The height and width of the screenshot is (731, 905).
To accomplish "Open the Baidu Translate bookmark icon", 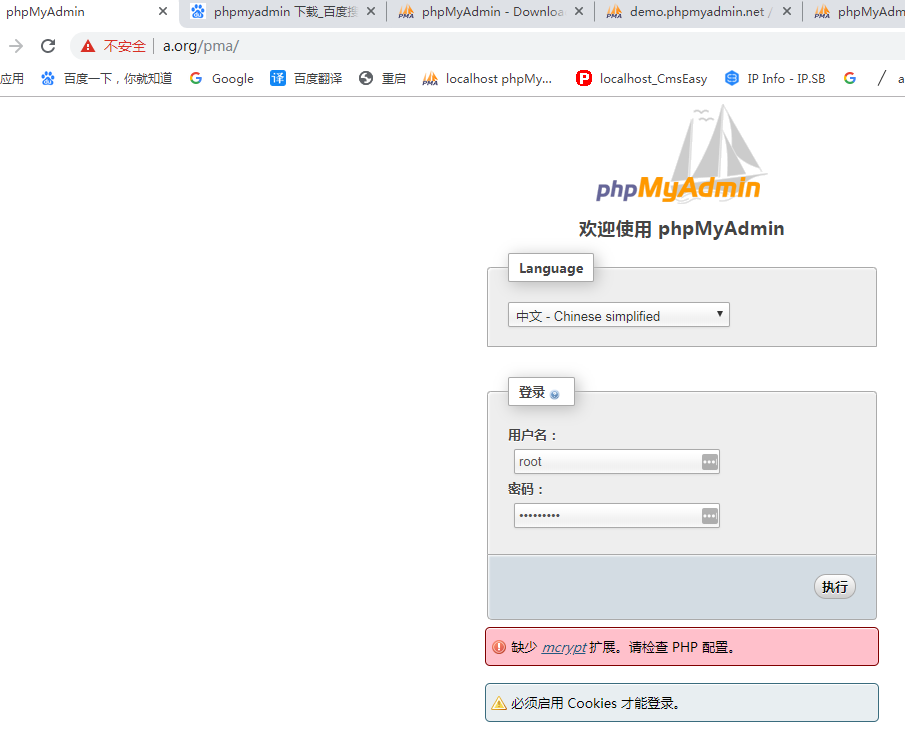I will (278, 78).
